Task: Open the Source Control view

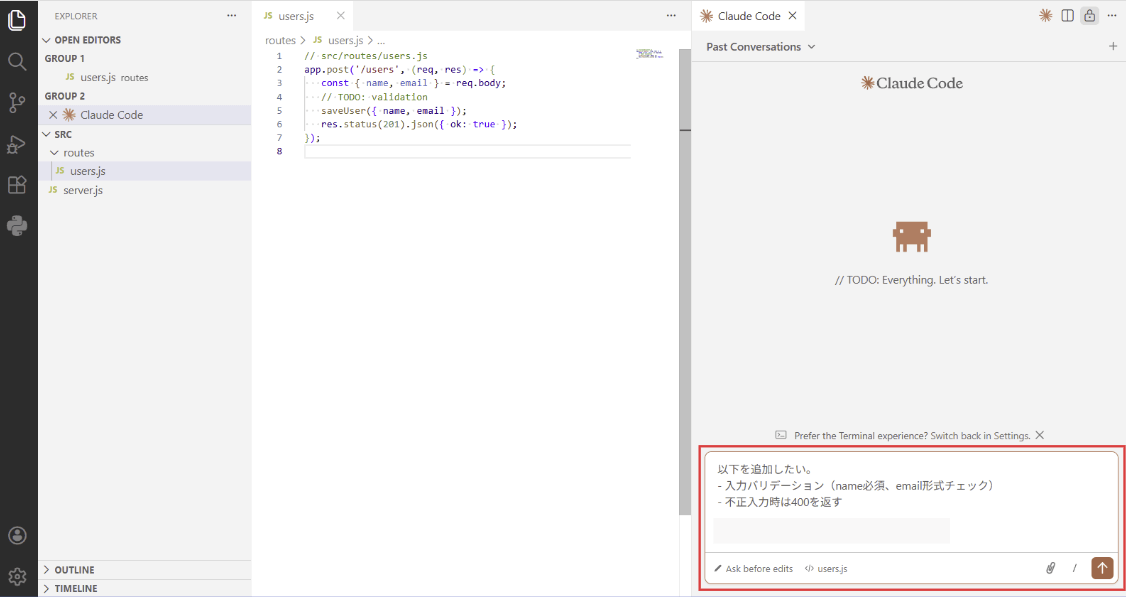Action: coord(17,102)
